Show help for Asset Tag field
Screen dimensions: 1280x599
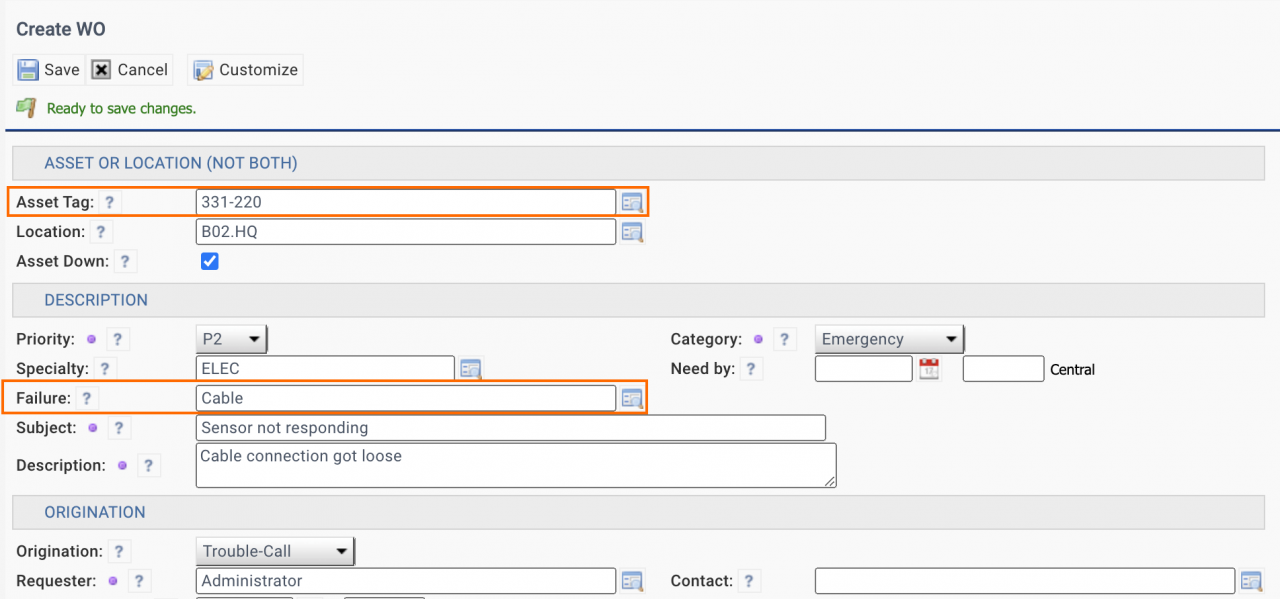110,202
